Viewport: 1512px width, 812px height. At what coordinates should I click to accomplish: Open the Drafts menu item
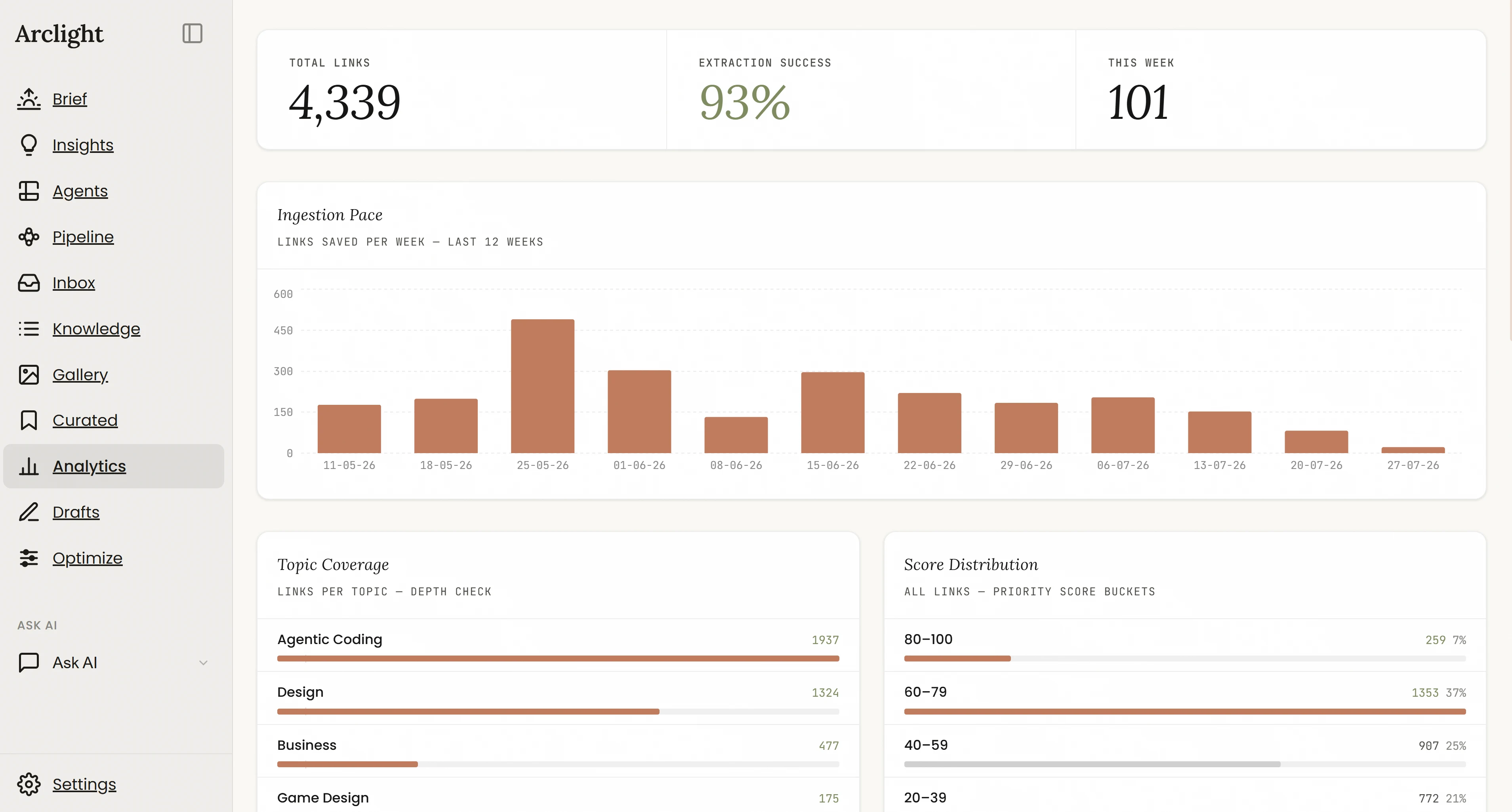click(76, 512)
